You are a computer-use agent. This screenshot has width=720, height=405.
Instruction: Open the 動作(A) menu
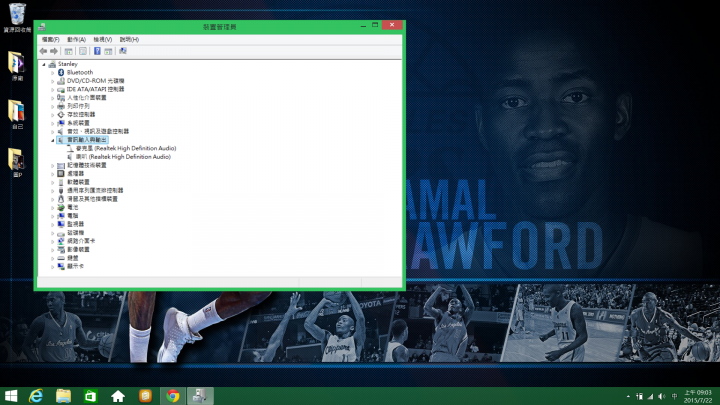[76, 39]
